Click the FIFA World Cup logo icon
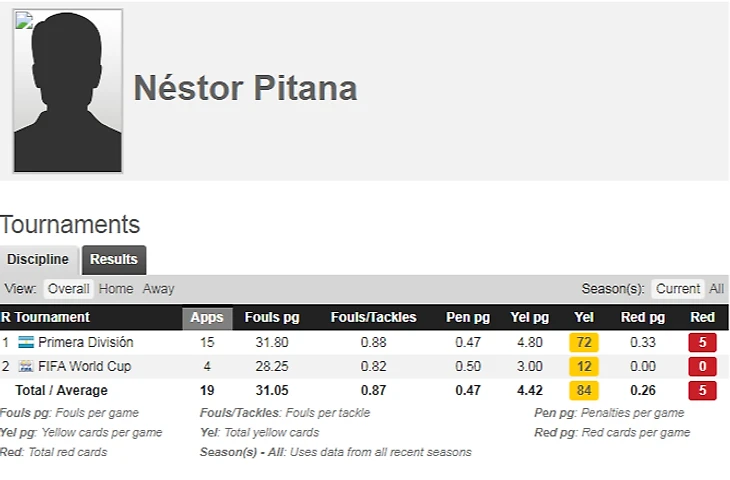This screenshot has height=480, width=730. click(x=26, y=367)
